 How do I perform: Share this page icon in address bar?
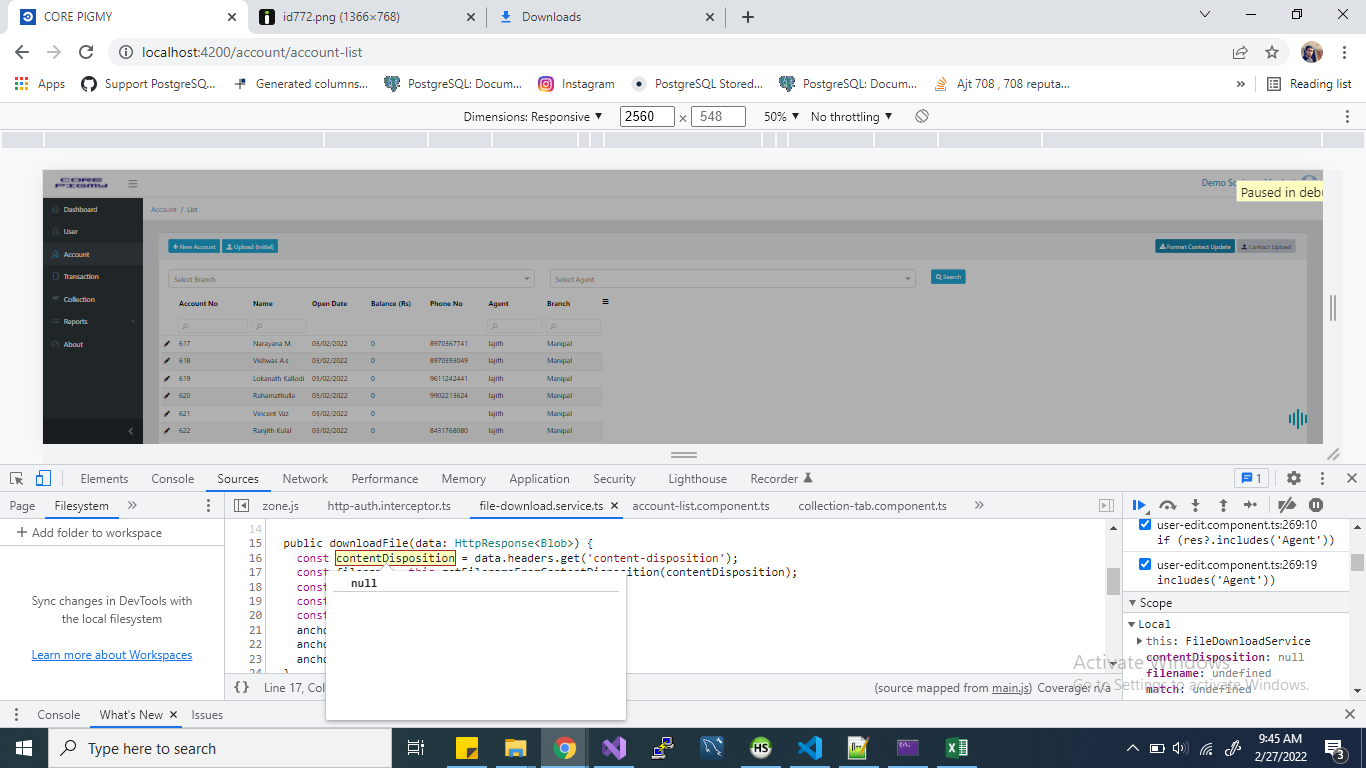1240,52
